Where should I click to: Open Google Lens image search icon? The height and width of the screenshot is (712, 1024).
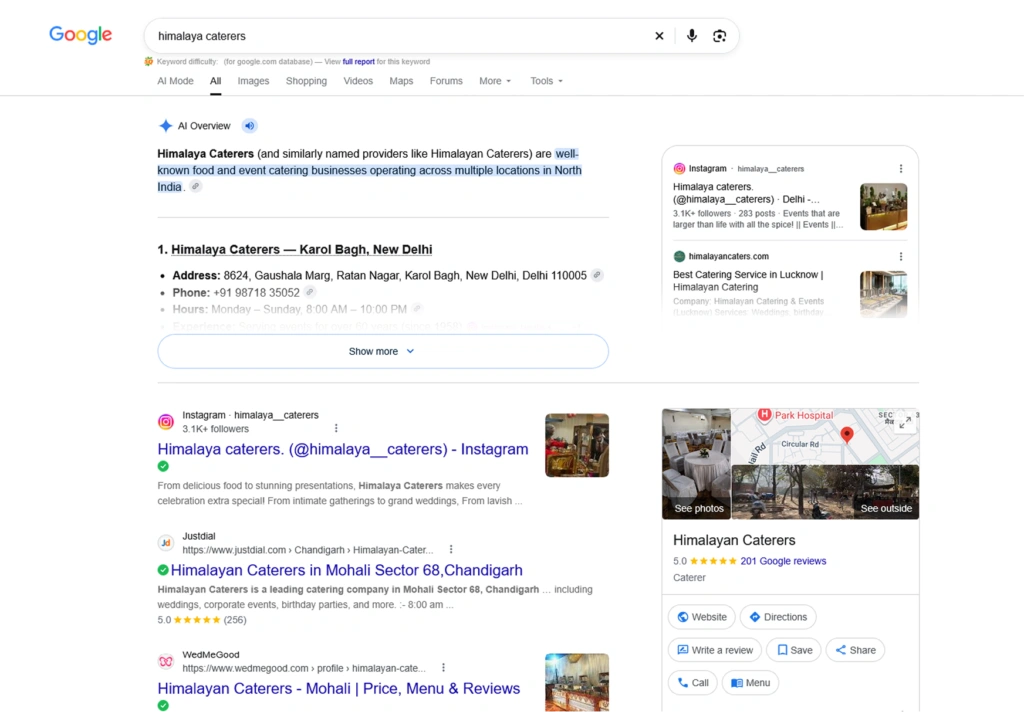pyautogui.click(x=719, y=36)
